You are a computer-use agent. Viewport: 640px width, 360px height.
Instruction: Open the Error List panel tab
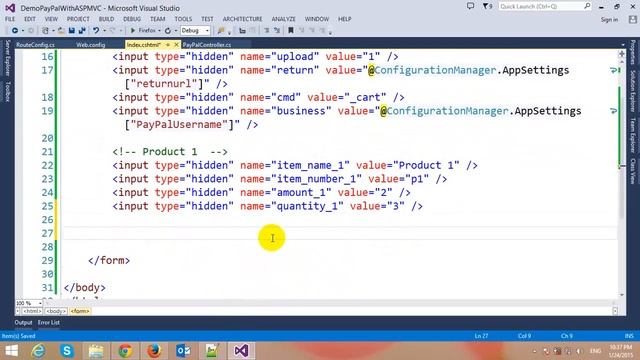click(x=49, y=322)
